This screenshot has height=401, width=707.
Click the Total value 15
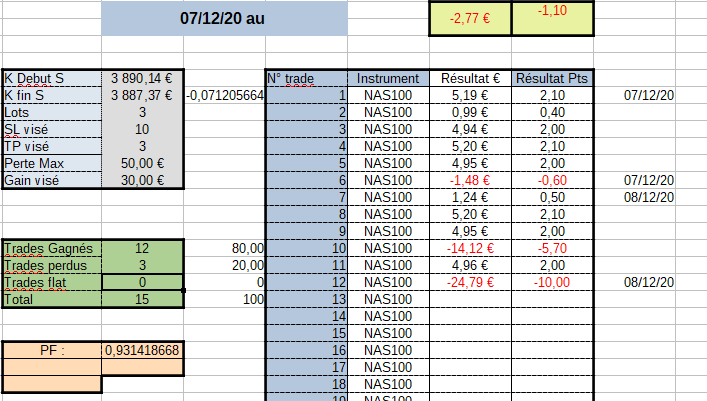point(142,300)
